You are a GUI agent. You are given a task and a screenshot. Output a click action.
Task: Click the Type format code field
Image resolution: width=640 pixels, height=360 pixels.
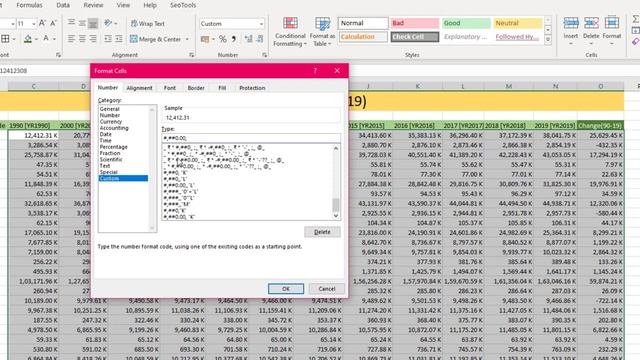click(251, 138)
